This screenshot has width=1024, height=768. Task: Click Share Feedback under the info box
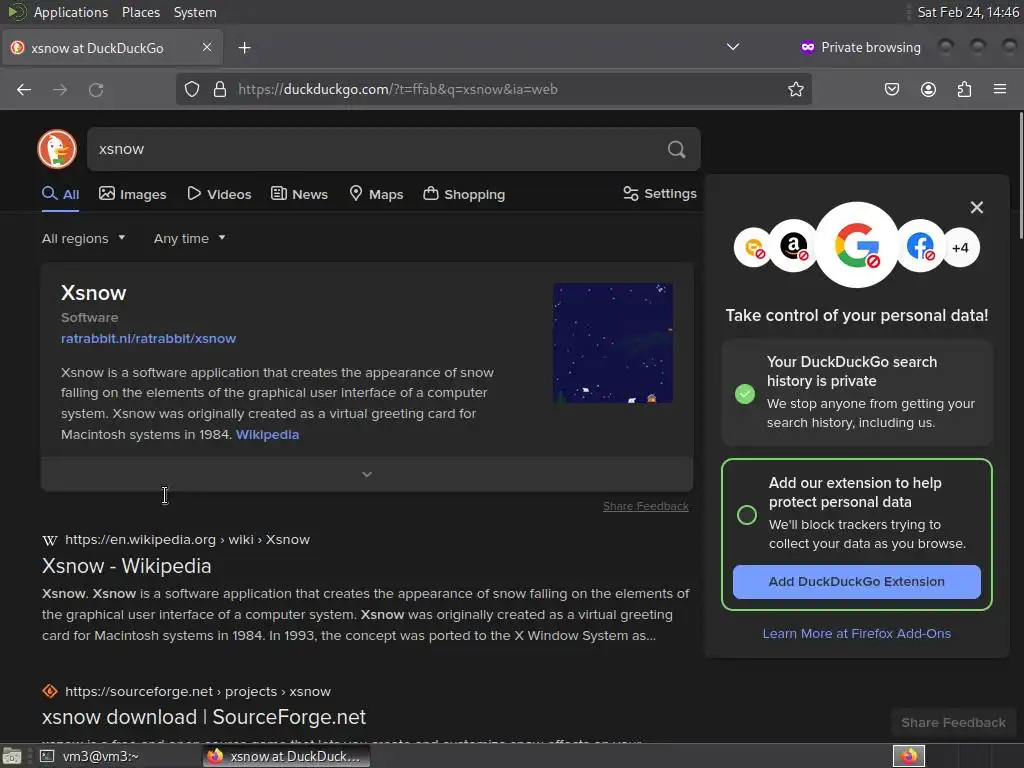tap(645, 506)
